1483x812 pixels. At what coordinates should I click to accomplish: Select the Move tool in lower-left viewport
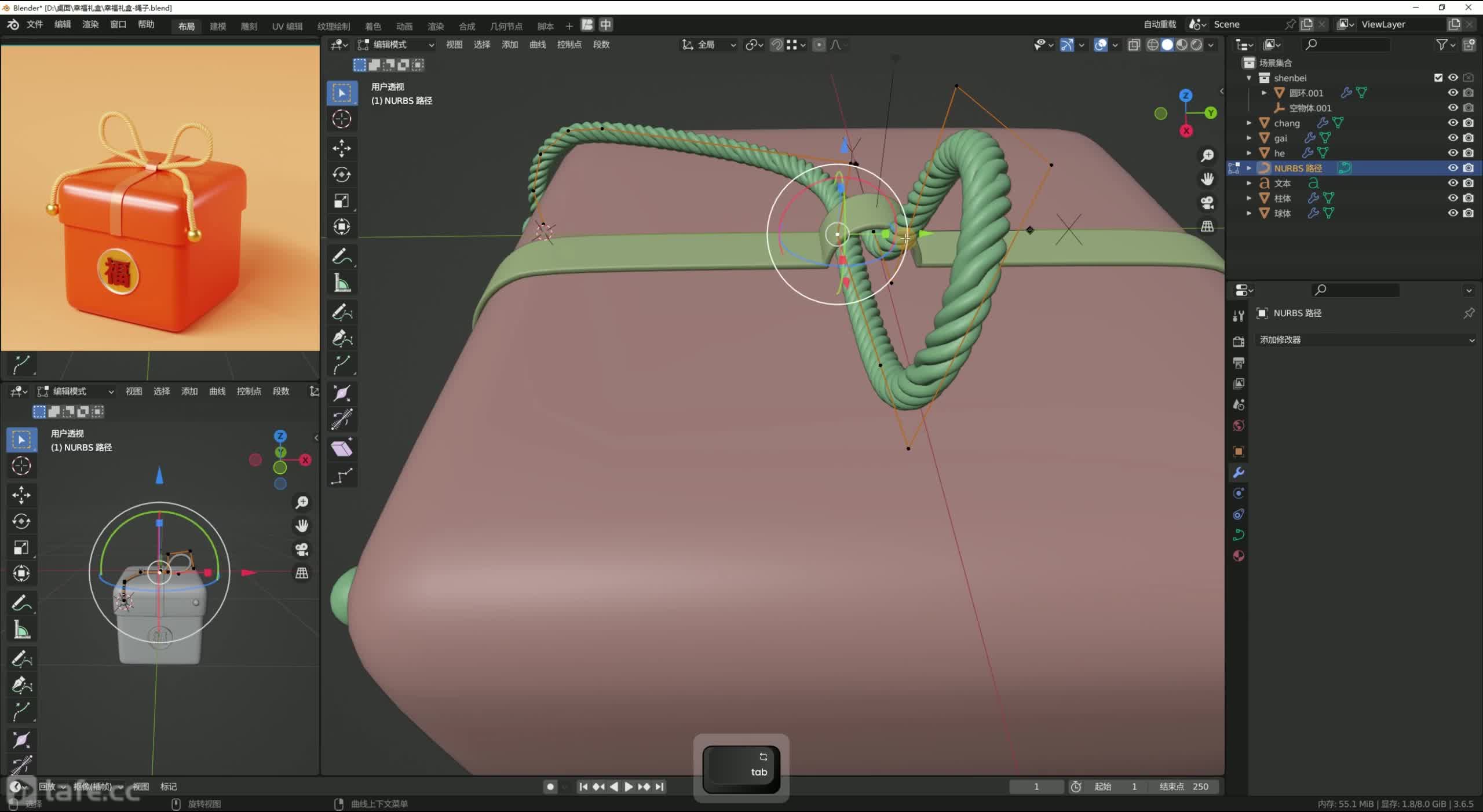[x=21, y=495]
